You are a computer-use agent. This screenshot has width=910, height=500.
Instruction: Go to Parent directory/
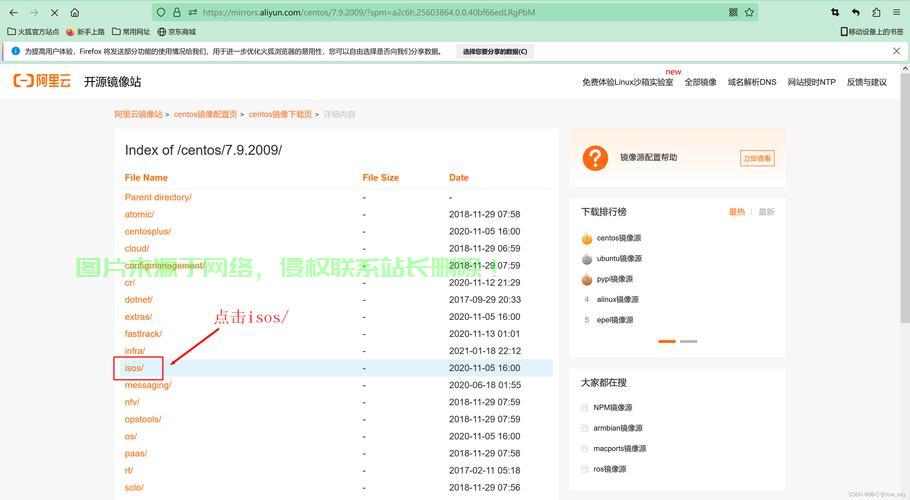[x=158, y=197]
